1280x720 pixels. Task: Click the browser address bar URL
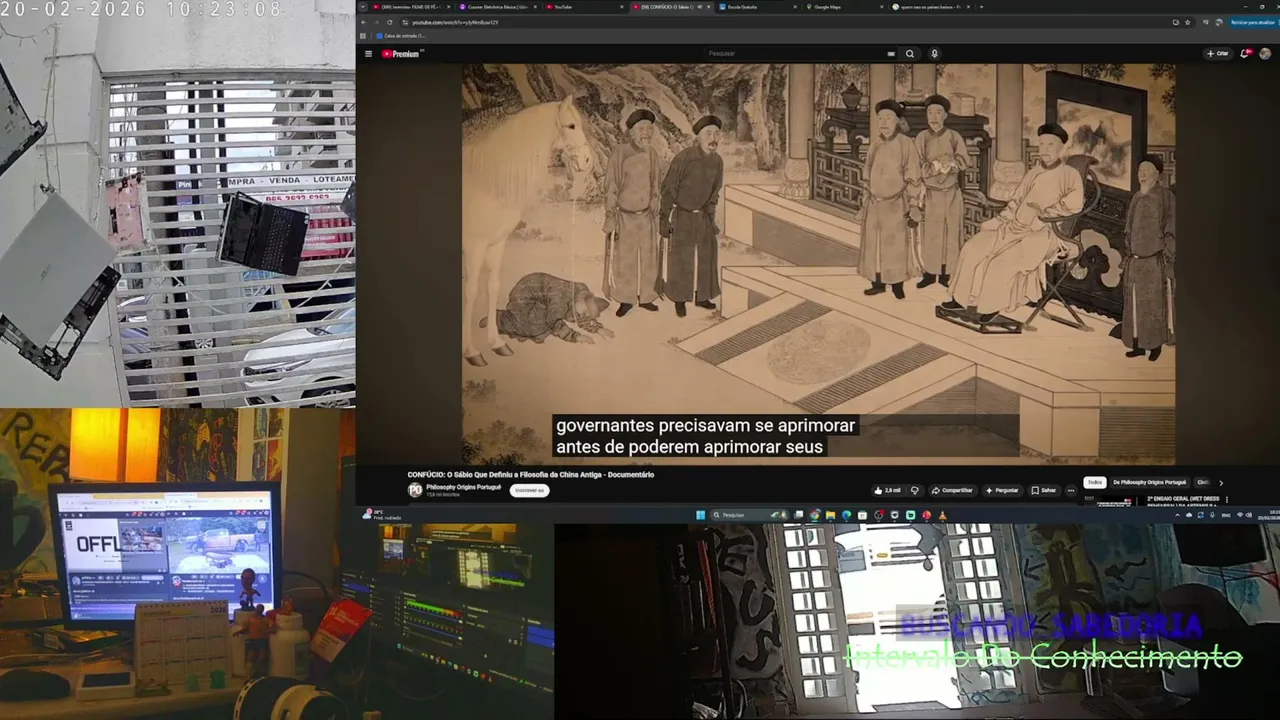[x=456, y=22]
